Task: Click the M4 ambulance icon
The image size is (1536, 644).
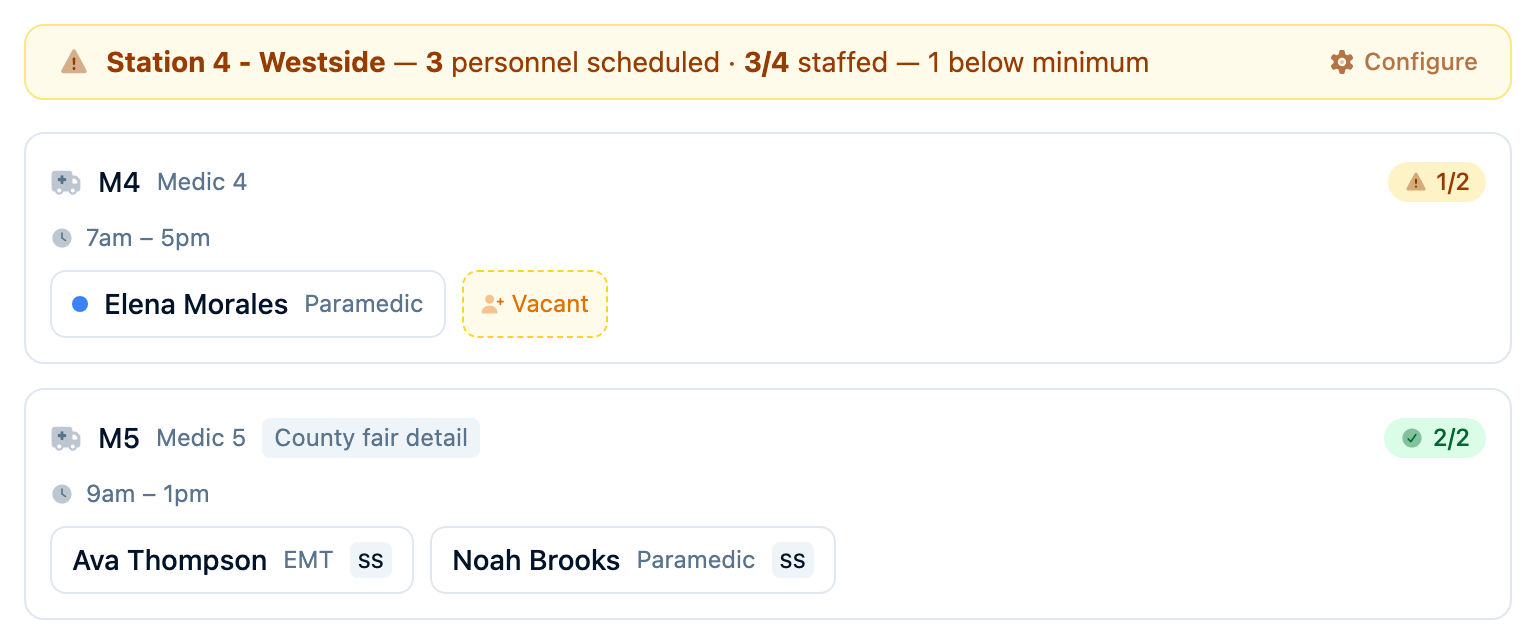Action: pos(66,183)
